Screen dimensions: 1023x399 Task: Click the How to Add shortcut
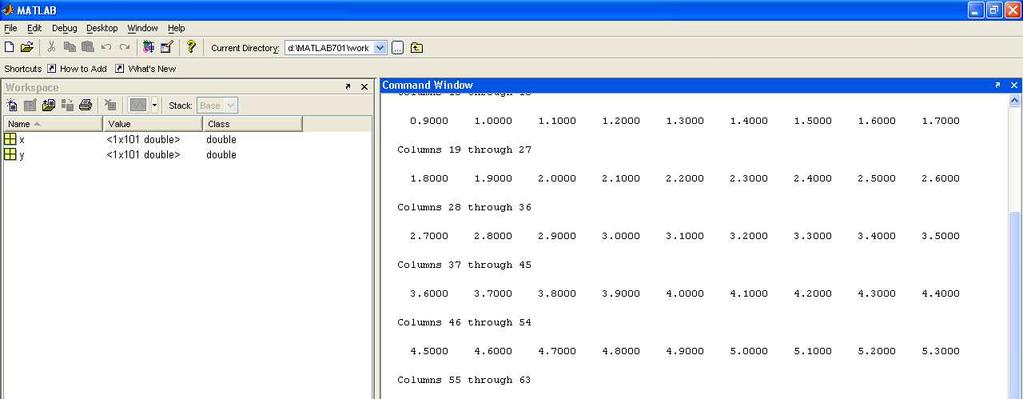point(77,68)
